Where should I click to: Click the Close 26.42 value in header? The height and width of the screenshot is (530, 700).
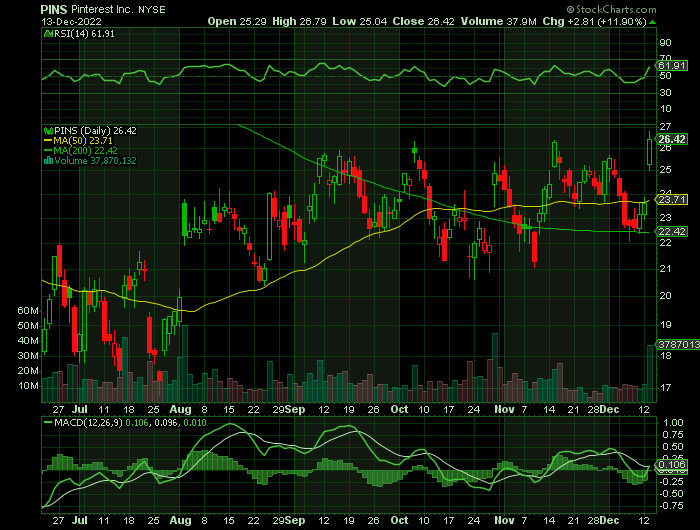[423, 21]
